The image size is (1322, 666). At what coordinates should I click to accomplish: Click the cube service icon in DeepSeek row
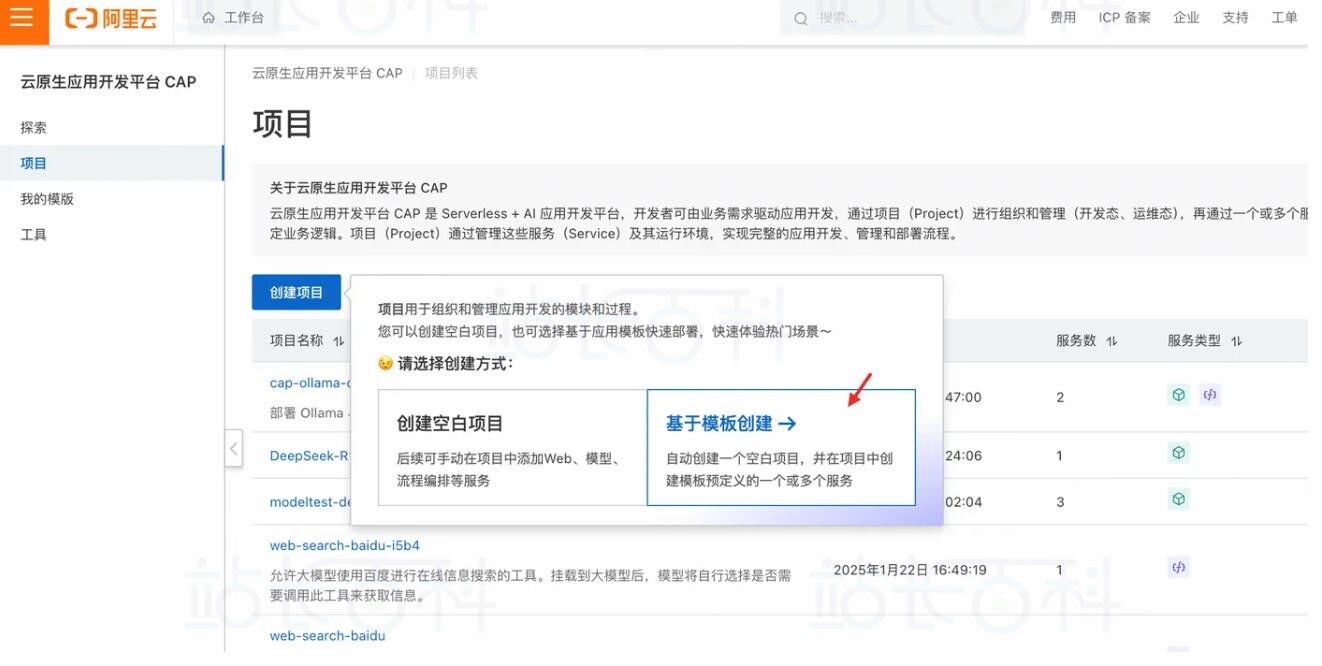tap(1179, 453)
